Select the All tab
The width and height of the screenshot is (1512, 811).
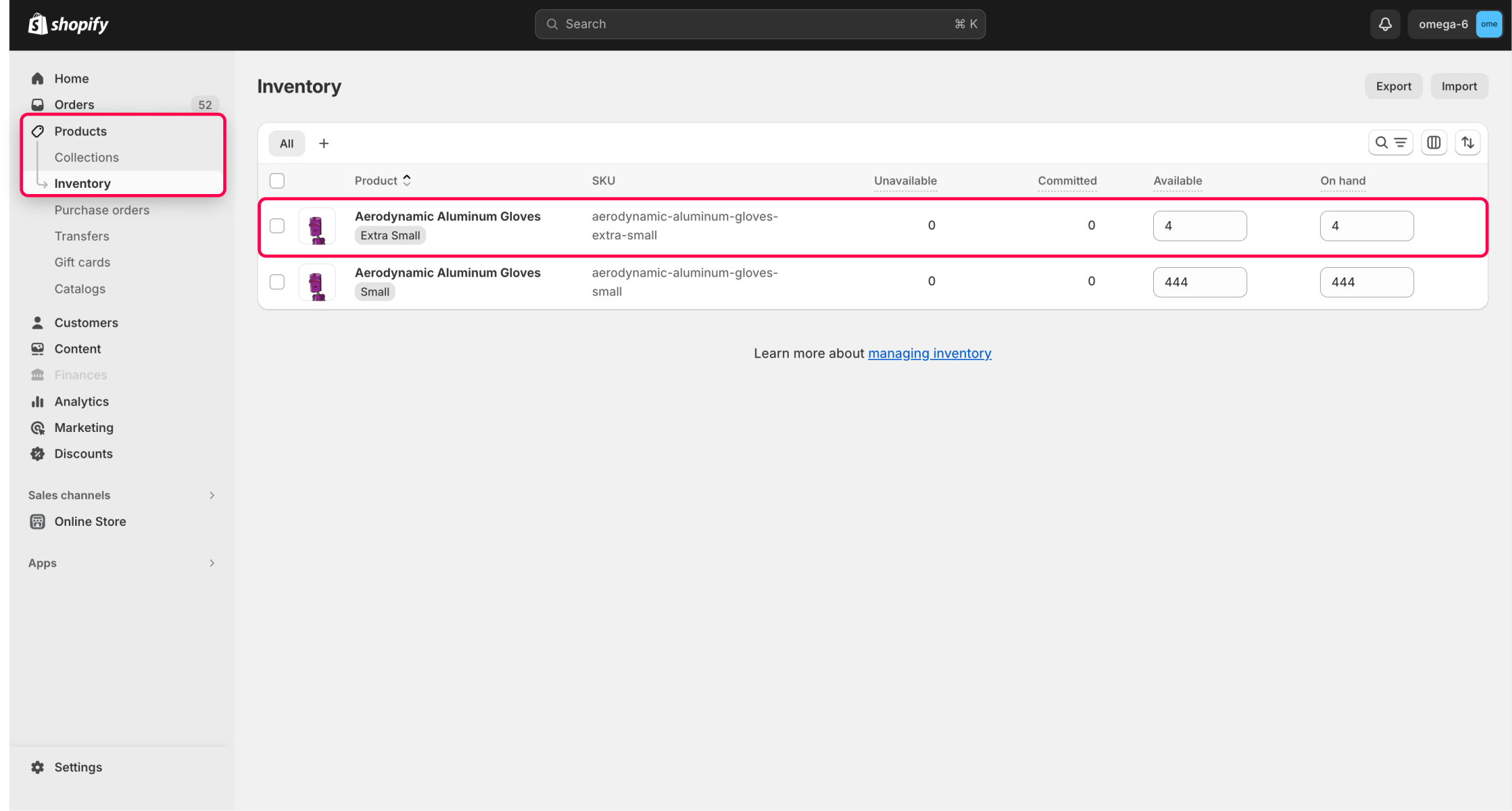tap(287, 143)
